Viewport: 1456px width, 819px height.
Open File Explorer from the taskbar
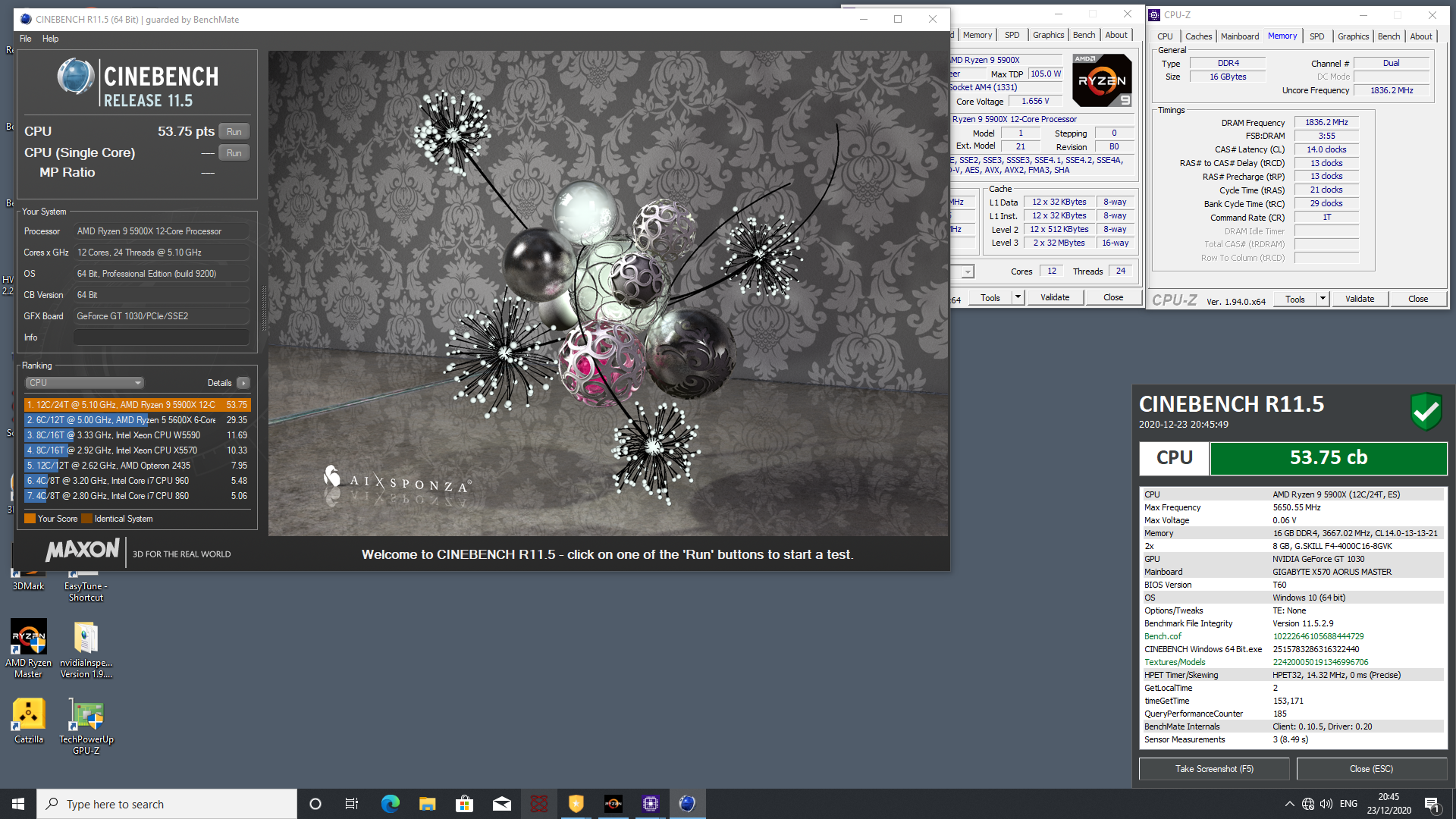(427, 804)
